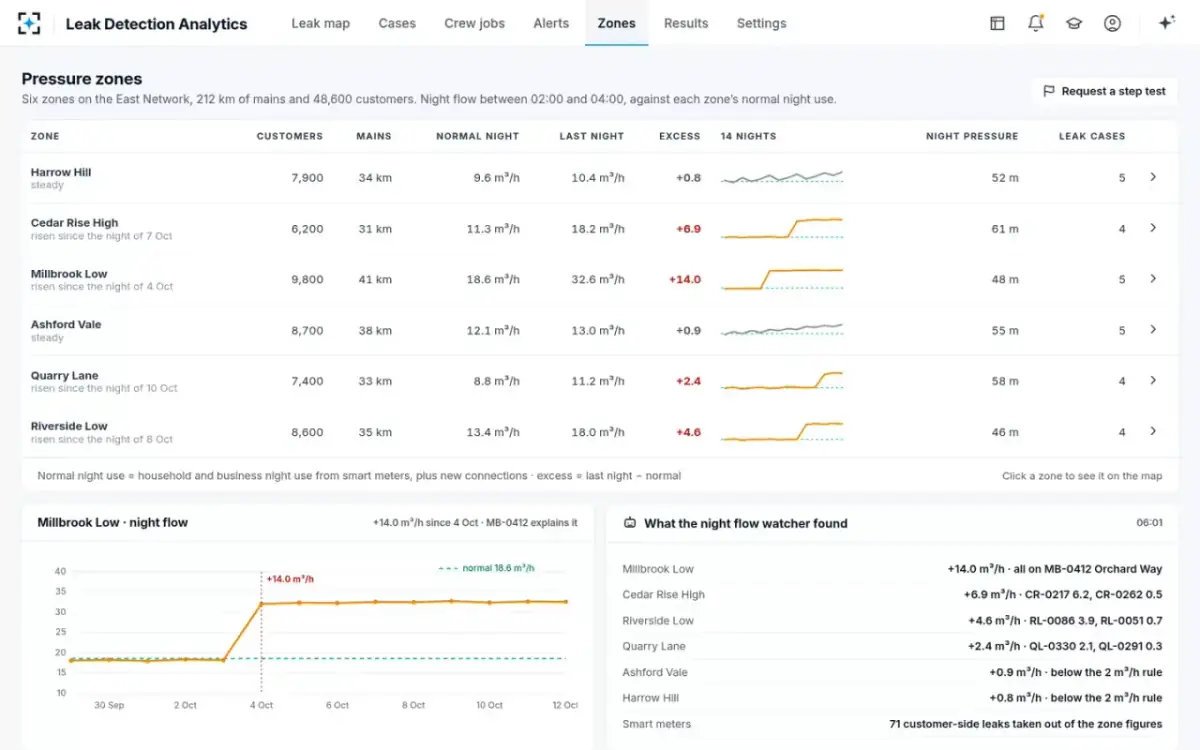Open the Cedar Rise High sparkline chart
1200x750 pixels.
[x=782, y=228]
